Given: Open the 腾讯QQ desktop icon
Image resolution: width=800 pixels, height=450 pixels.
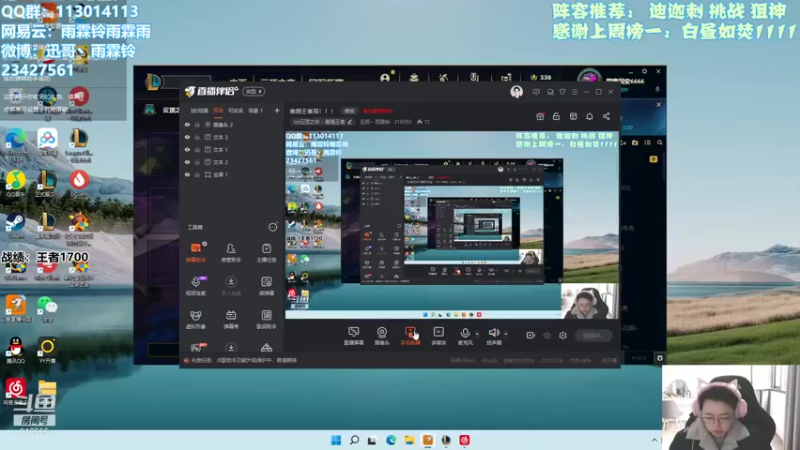Looking at the screenshot, I should click(15, 350).
